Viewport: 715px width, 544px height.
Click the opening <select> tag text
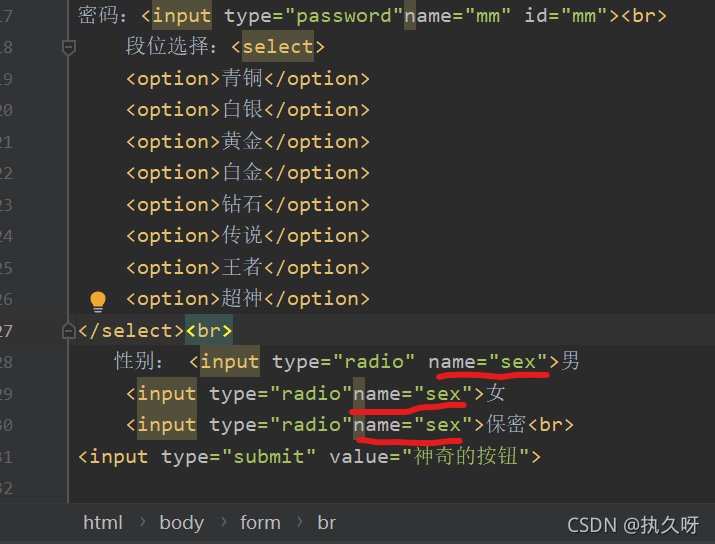(x=278, y=47)
